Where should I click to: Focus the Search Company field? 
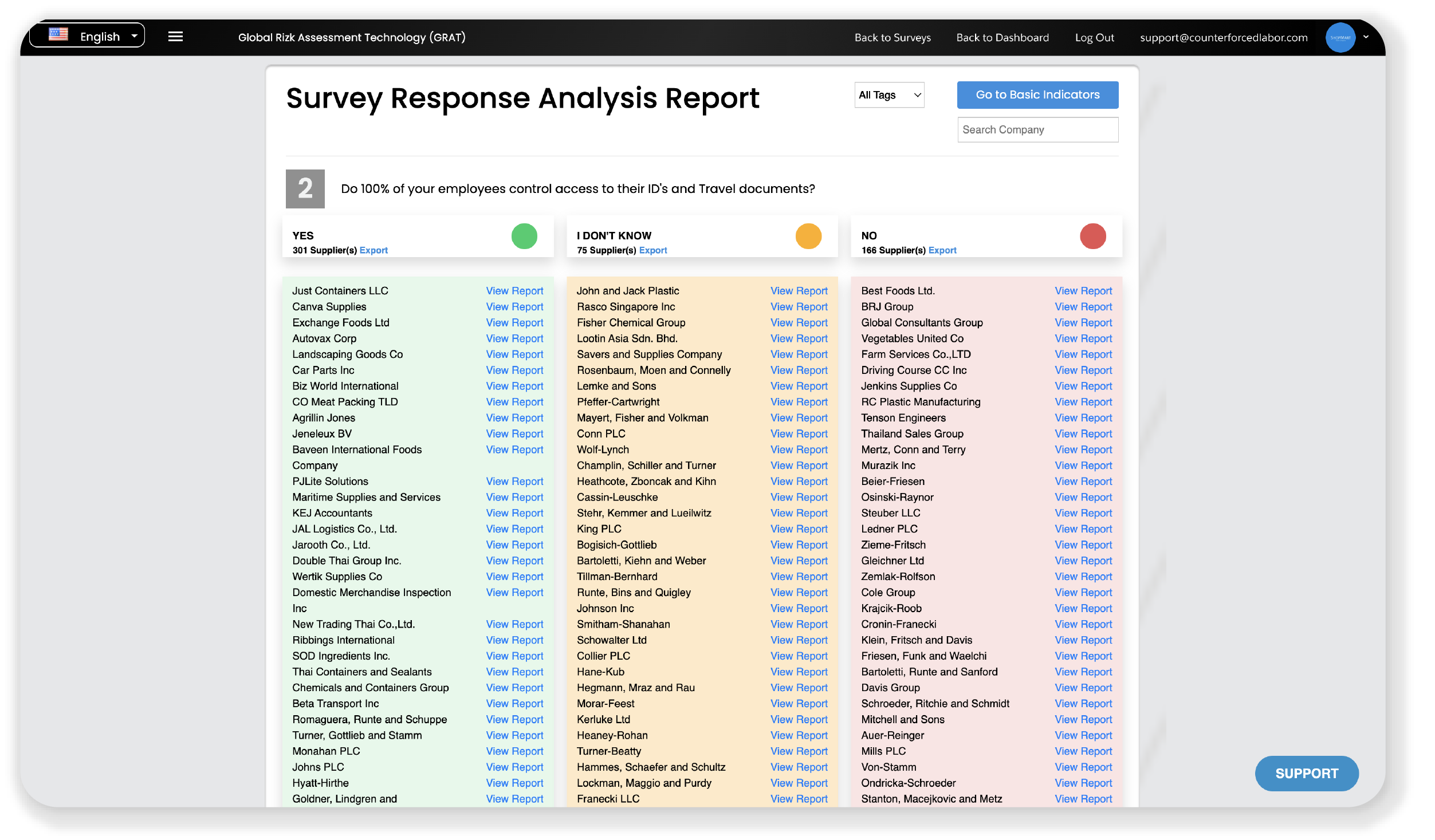pyautogui.click(x=1037, y=130)
